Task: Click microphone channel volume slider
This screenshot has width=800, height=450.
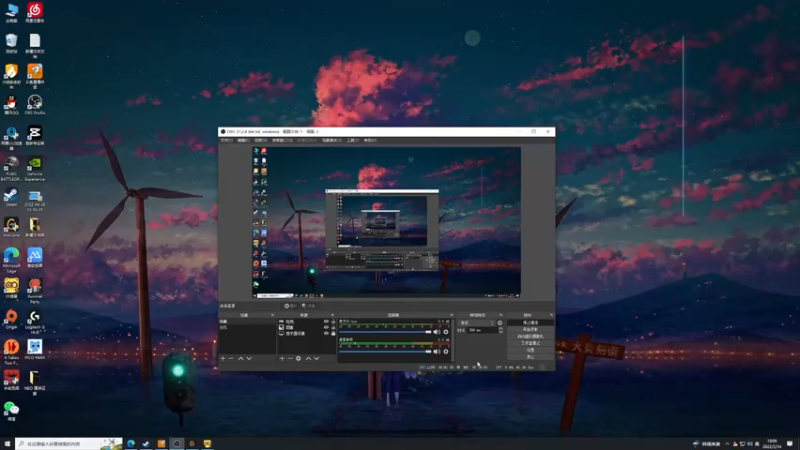Action: pos(385,332)
